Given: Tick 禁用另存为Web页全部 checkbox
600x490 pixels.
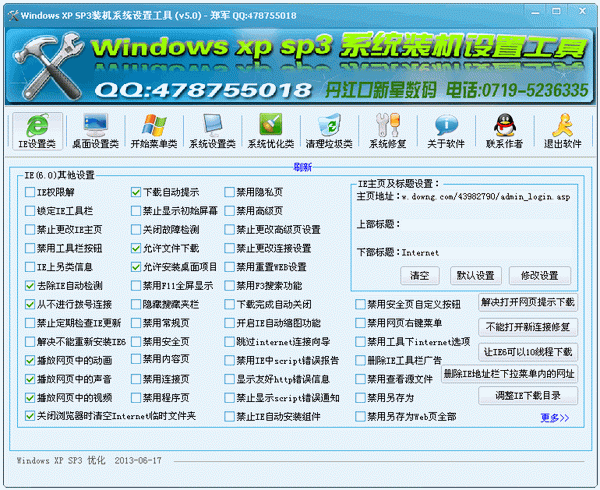Looking at the screenshot, I should click(360, 417).
